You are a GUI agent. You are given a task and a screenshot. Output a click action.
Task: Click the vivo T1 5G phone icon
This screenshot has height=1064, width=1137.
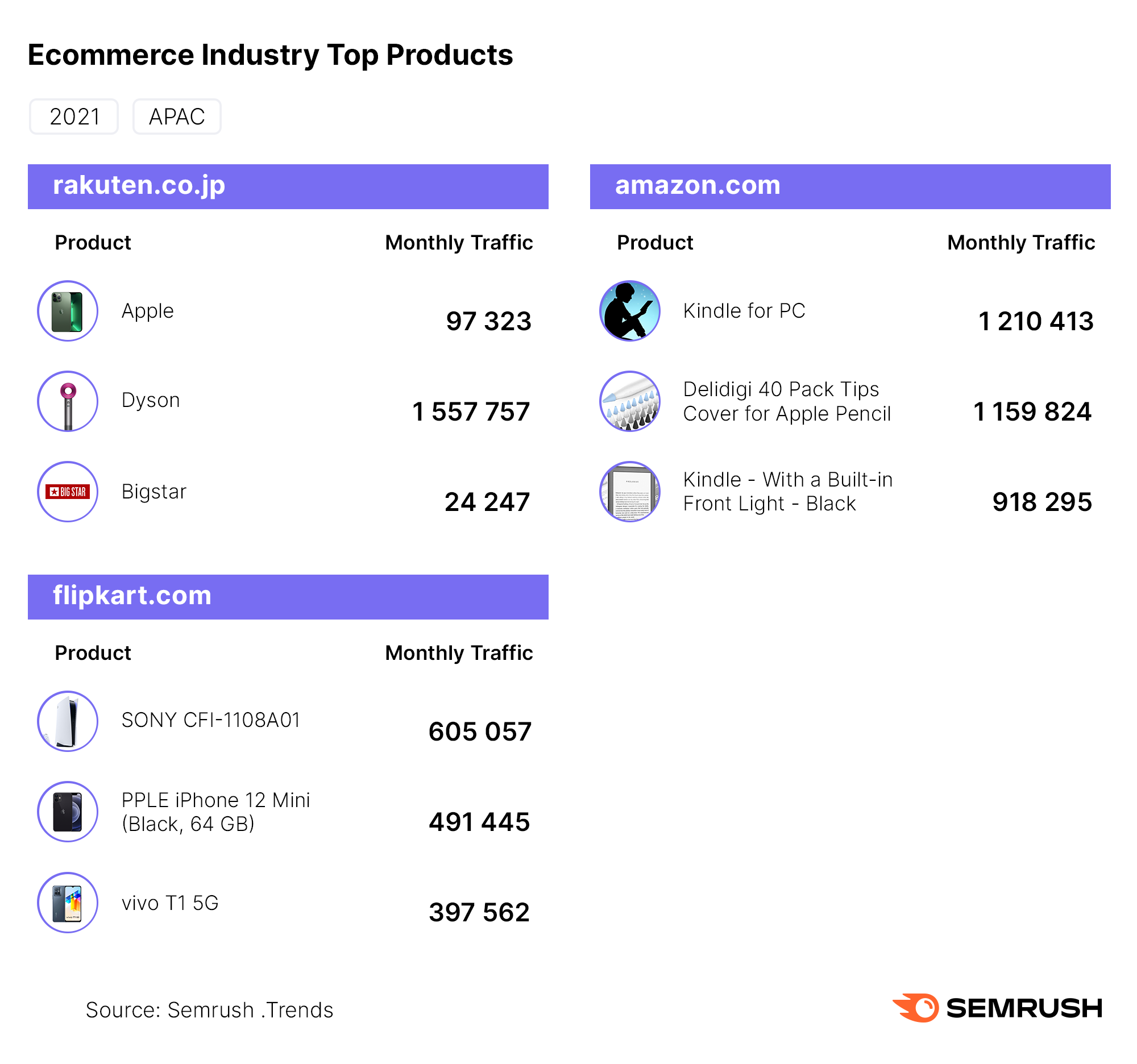(68, 902)
